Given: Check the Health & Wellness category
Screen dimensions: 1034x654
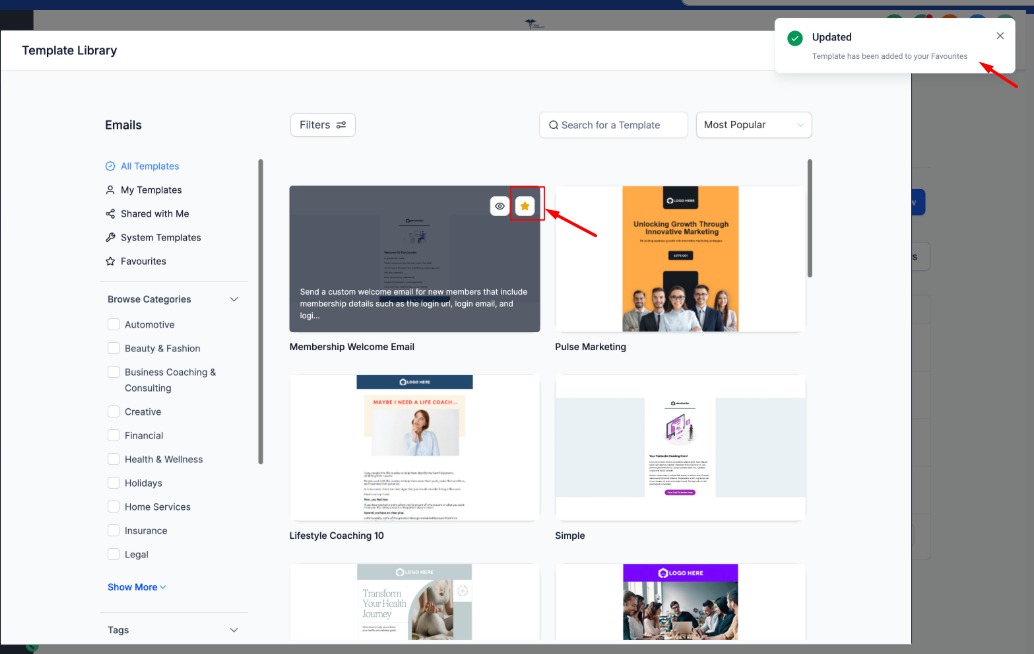Looking at the screenshot, I should pos(113,459).
